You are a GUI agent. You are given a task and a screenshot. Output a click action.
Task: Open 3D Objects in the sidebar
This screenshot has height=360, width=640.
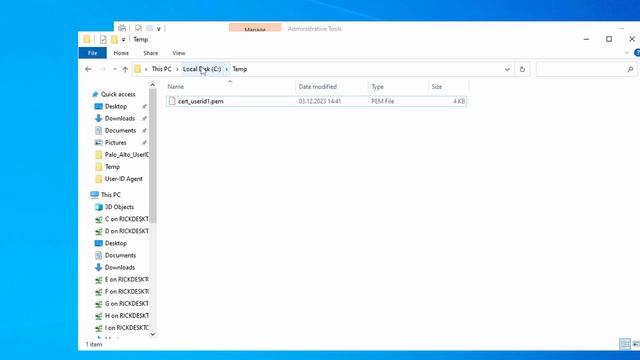119,207
